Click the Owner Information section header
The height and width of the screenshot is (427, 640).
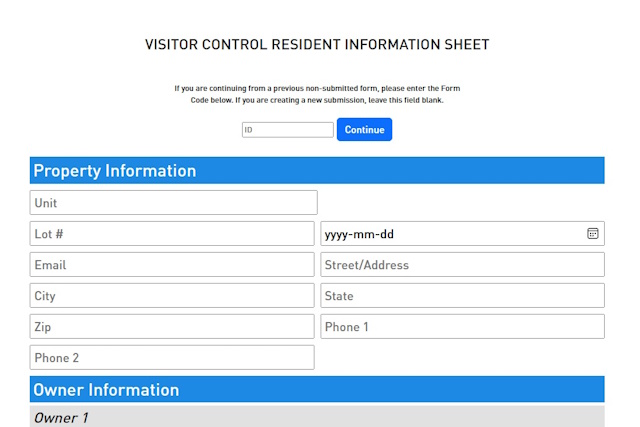[x=317, y=389]
